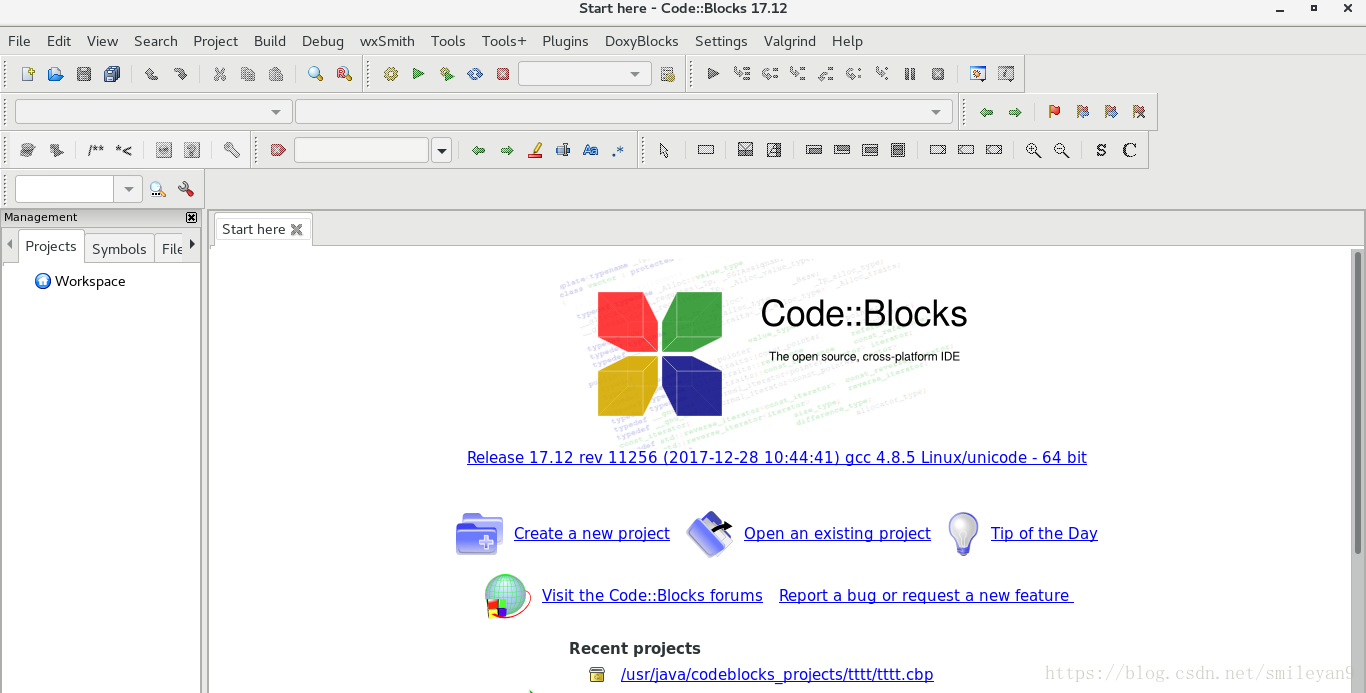Open the build target dropdown
Screen dimensions: 1366x693
pos(585,74)
